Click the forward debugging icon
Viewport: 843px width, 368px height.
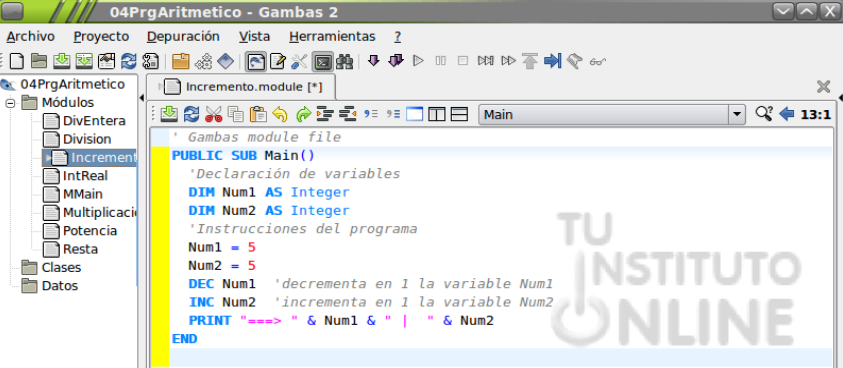tap(508, 61)
